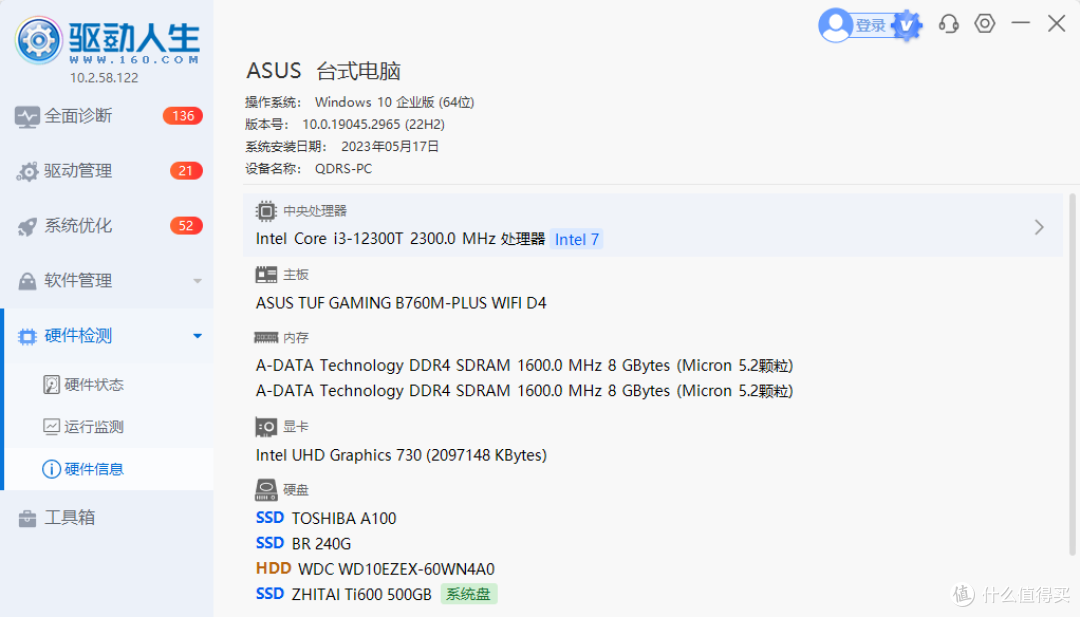Image resolution: width=1080 pixels, height=617 pixels.
Task: Click the 硬件检测 chip icon
Action: (x=27, y=337)
